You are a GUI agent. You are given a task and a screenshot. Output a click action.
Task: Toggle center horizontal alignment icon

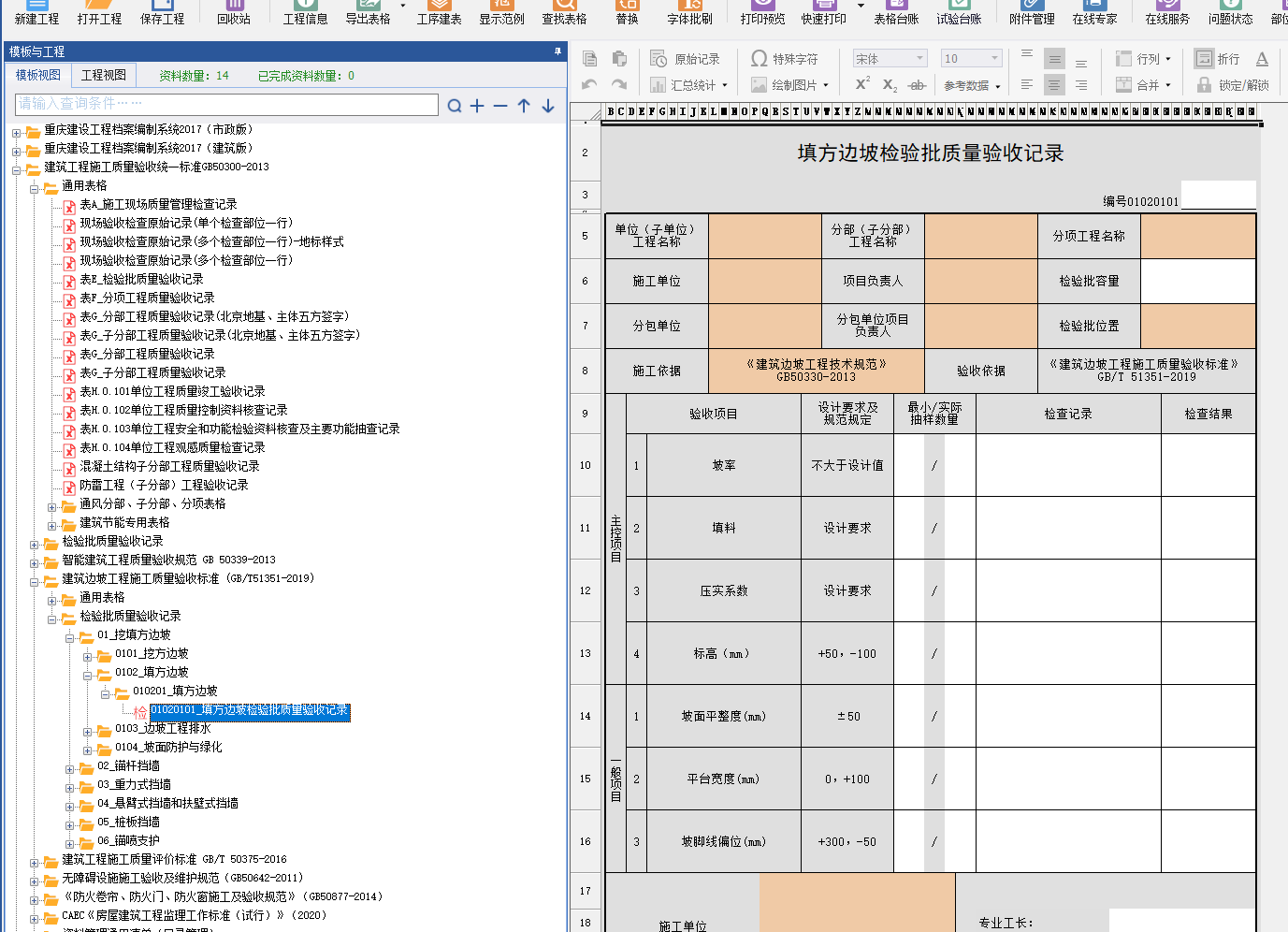(1054, 84)
